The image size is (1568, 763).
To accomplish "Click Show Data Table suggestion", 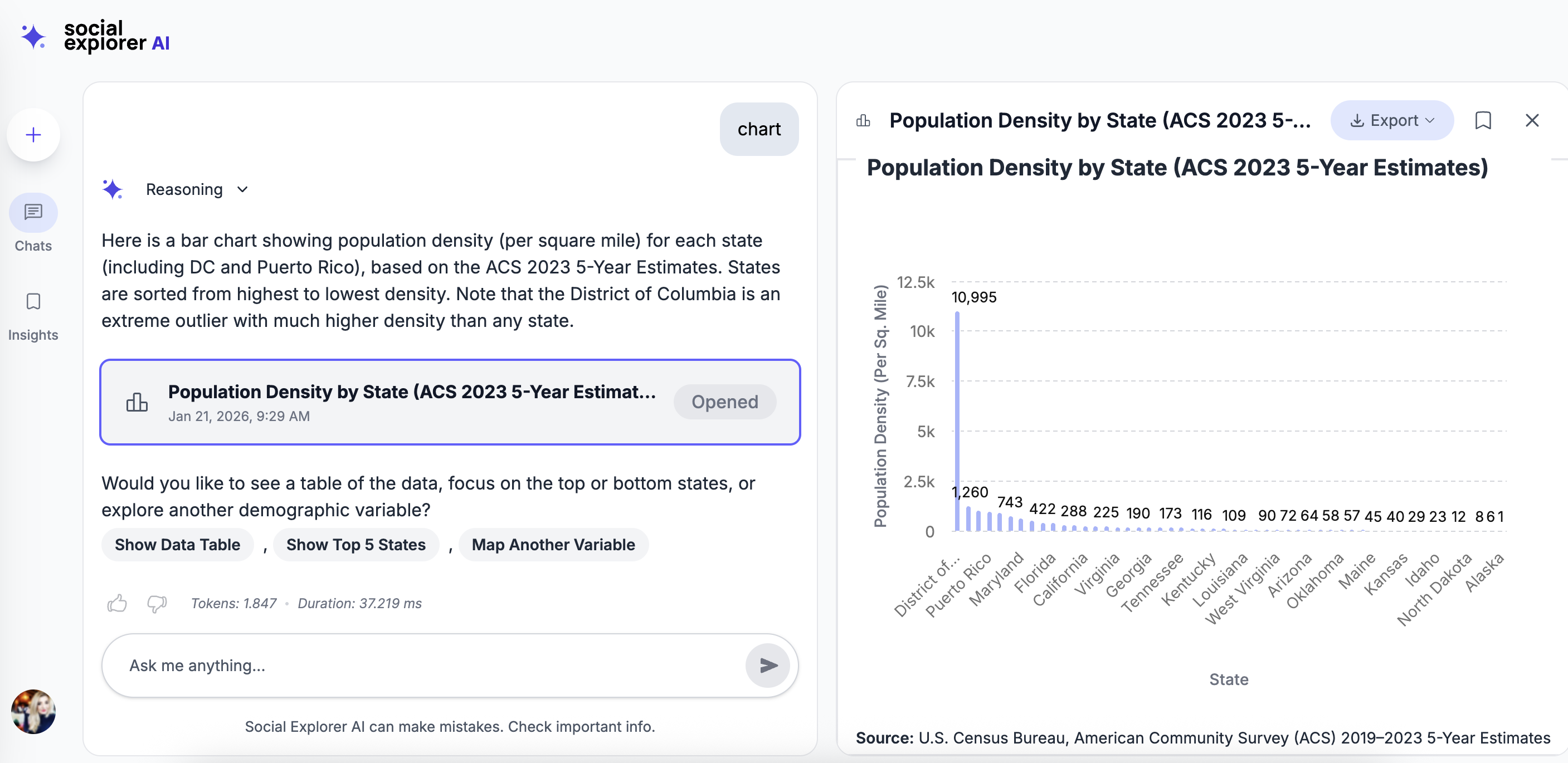I will click(x=177, y=545).
